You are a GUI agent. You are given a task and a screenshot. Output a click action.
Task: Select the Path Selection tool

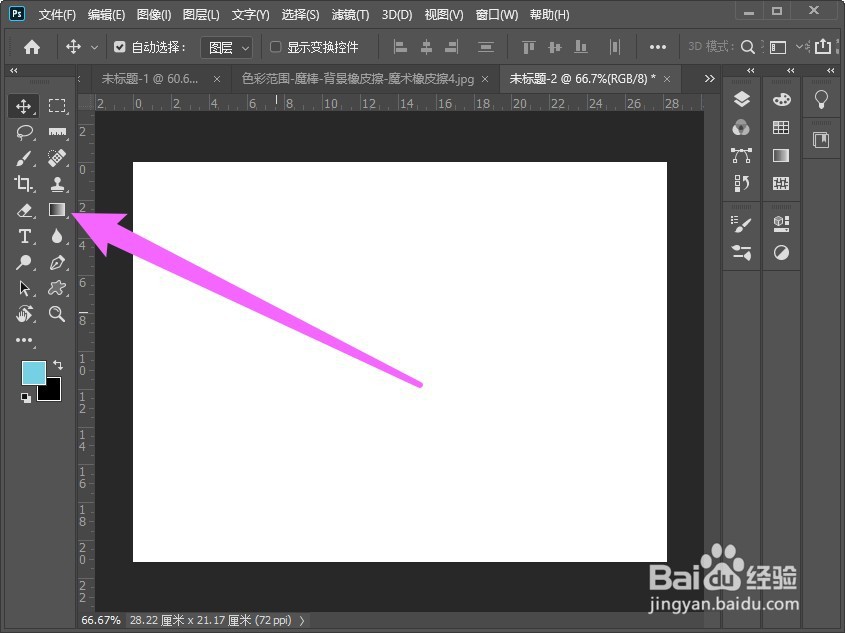(24, 289)
